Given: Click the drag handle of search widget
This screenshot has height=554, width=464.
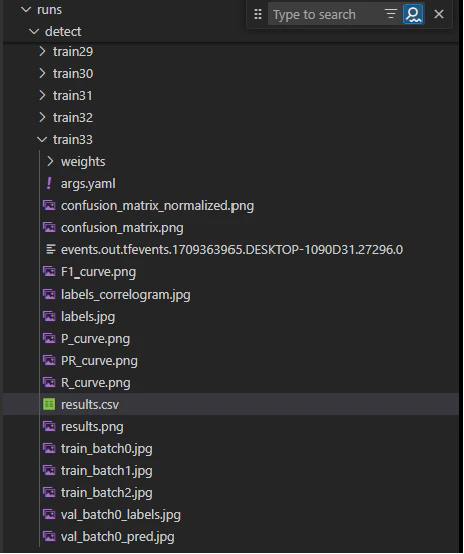Looking at the screenshot, I should click(x=258, y=14).
